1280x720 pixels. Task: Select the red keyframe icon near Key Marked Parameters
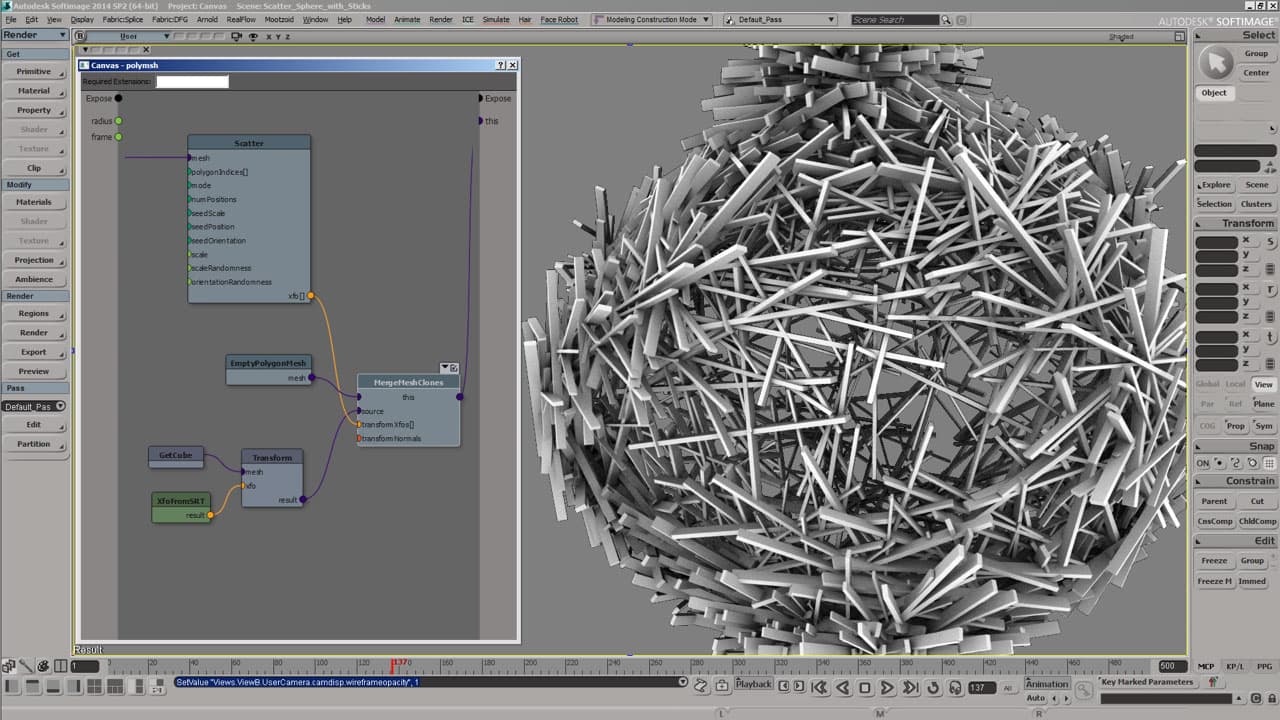tap(1212, 682)
